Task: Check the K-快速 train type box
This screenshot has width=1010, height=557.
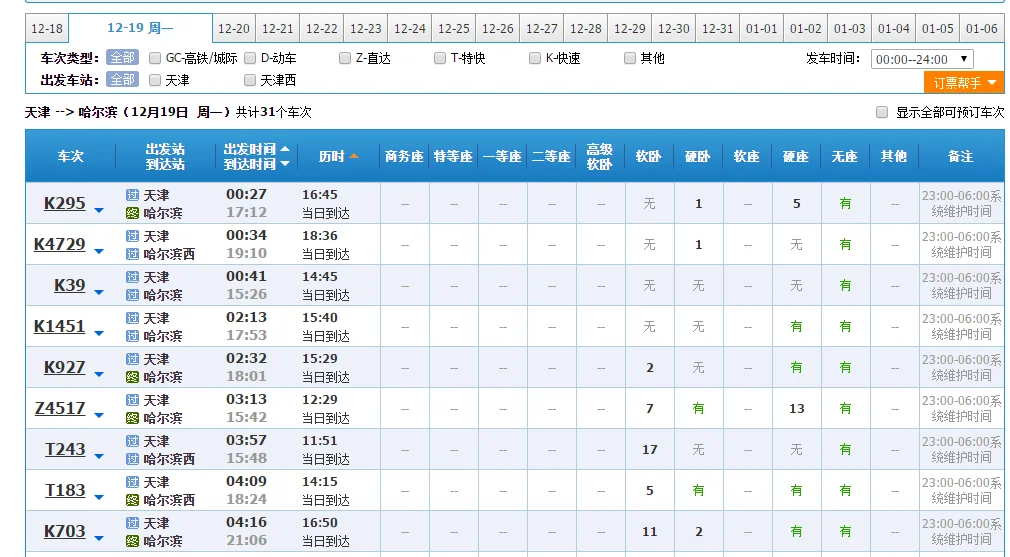Action: [x=535, y=59]
